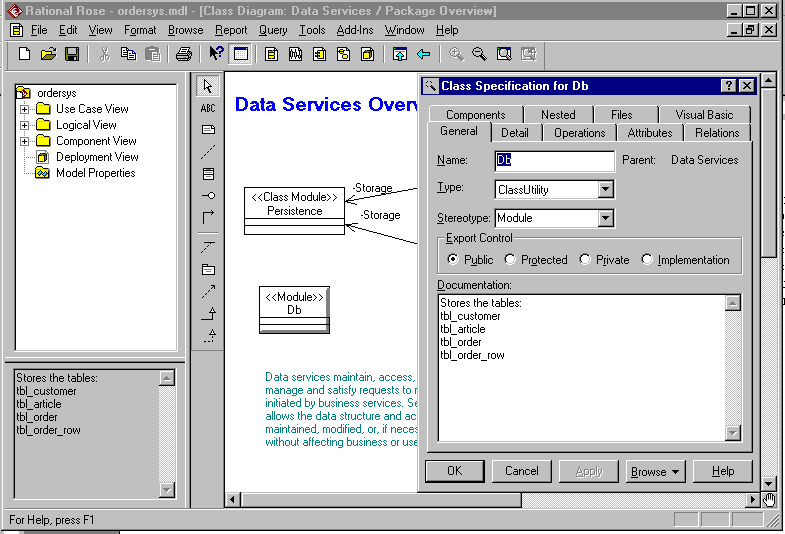The width and height of the screenshot is (785, 534).
Task: Select the Private export control option
Action: click(585, 260)
